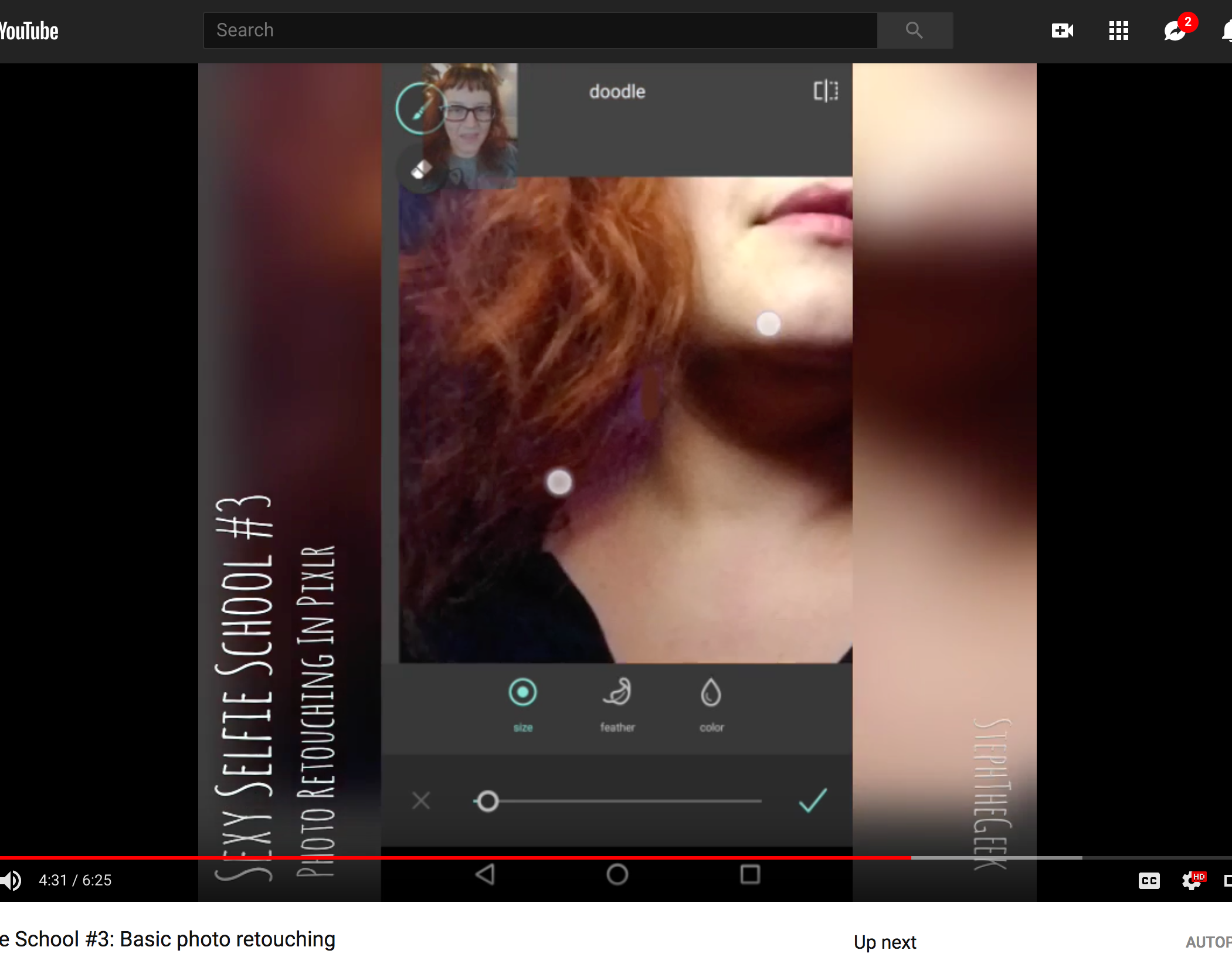The height and width of the screenshot is (964, 1232).
Task: Click the YouTube logo
Action: [29, 30]
